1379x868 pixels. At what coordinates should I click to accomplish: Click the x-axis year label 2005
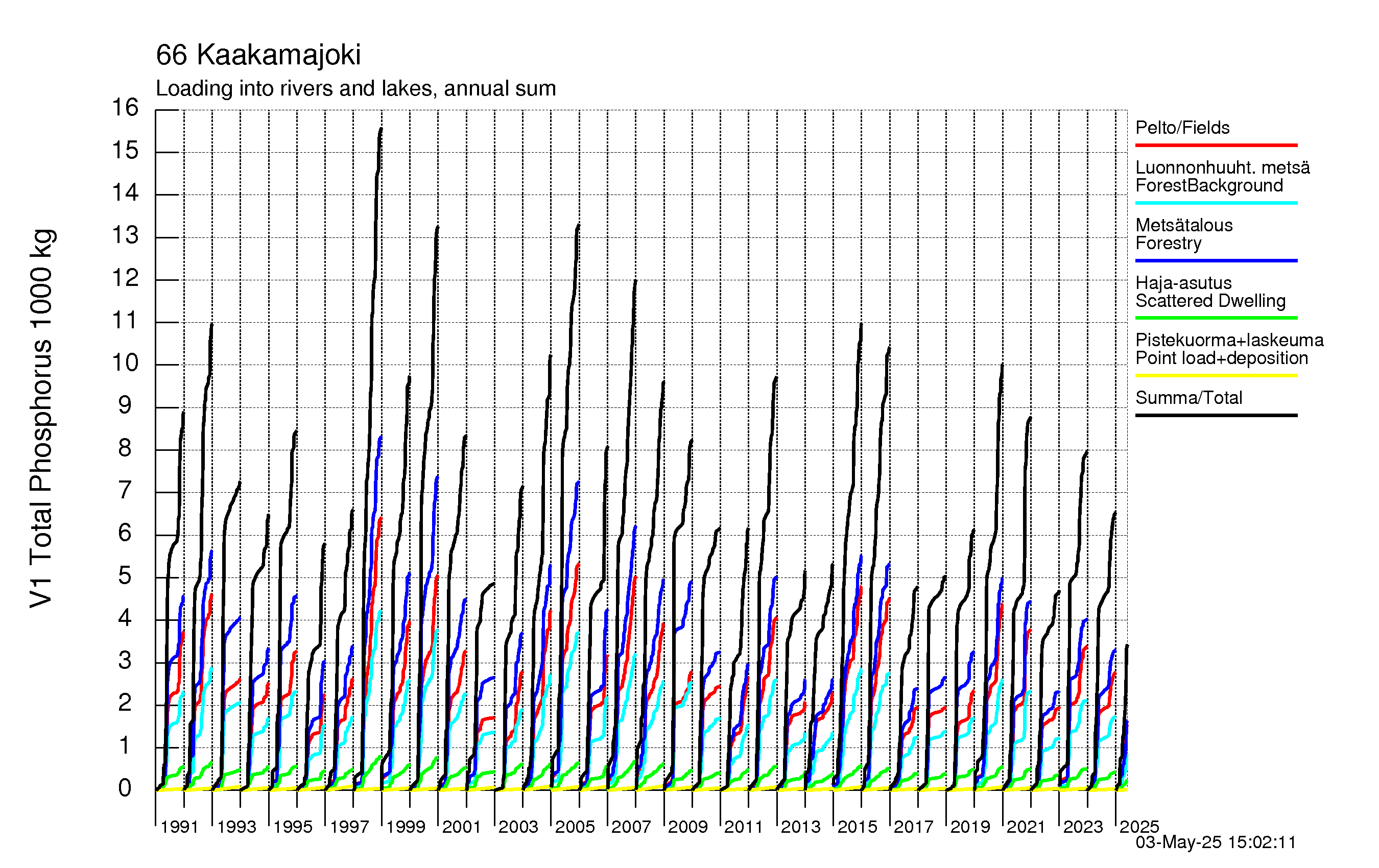[575, 827]
